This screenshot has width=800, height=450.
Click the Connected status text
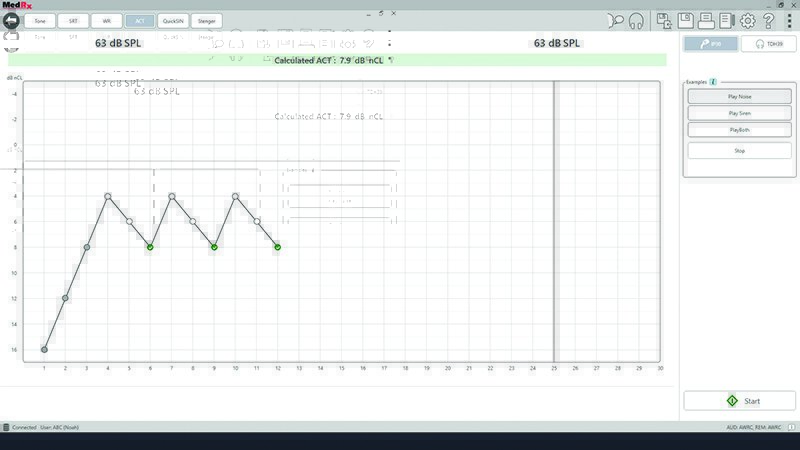click(x=24, y=428)
